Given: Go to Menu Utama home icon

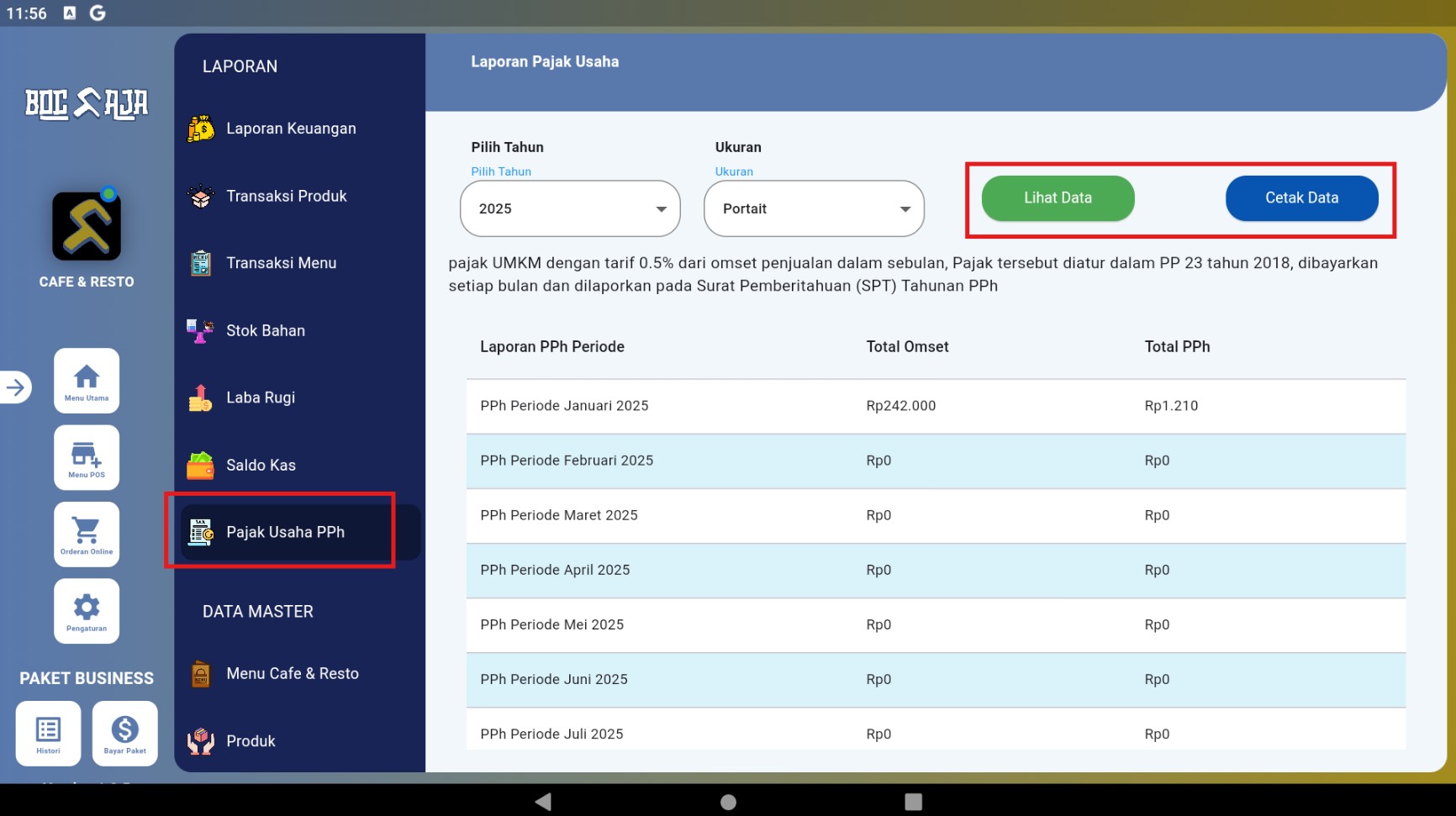Looking at the screenshot, I should [87, 381].
